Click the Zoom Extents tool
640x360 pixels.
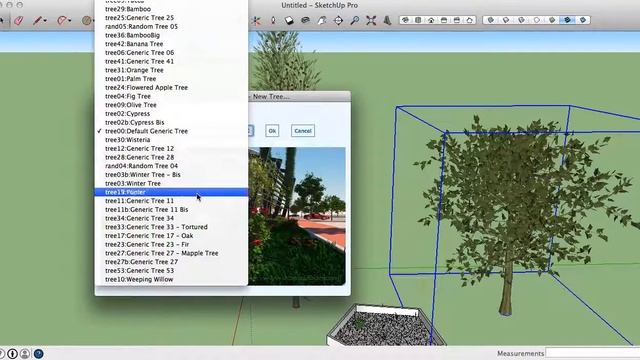[x=371, y=20]
